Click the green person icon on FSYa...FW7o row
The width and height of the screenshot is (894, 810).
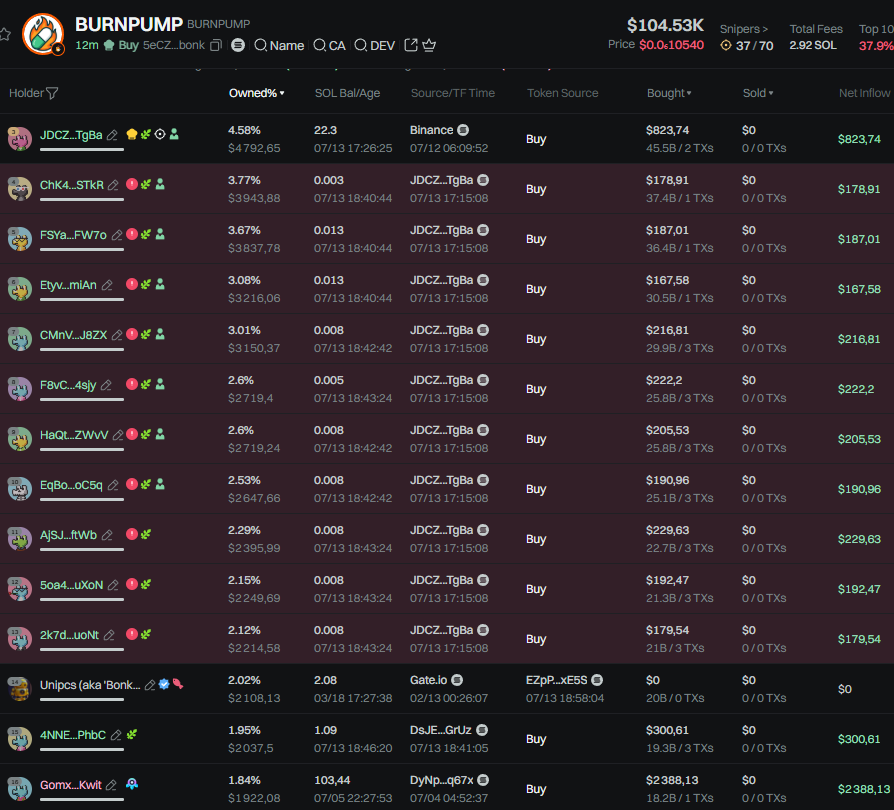tap(160, 234)
